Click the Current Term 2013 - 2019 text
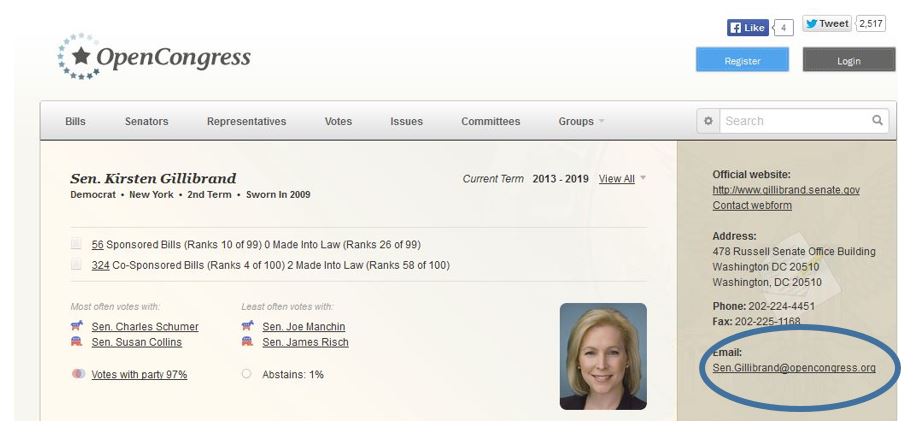The height and width of the screenshot is (445, 923). click(x=525, y=179)
